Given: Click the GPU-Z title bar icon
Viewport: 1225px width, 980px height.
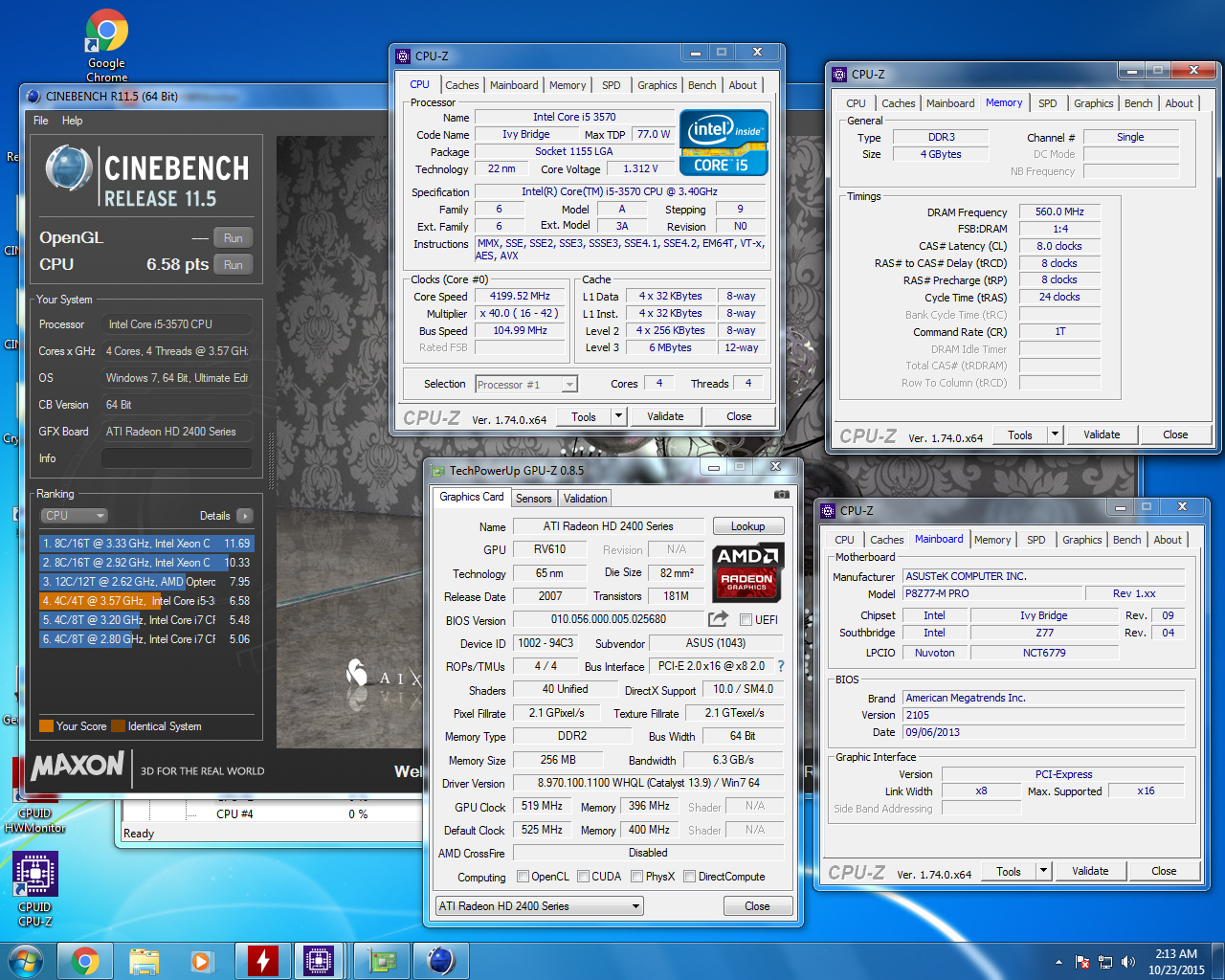Looking at the screenshot, I should pos(438,471).
